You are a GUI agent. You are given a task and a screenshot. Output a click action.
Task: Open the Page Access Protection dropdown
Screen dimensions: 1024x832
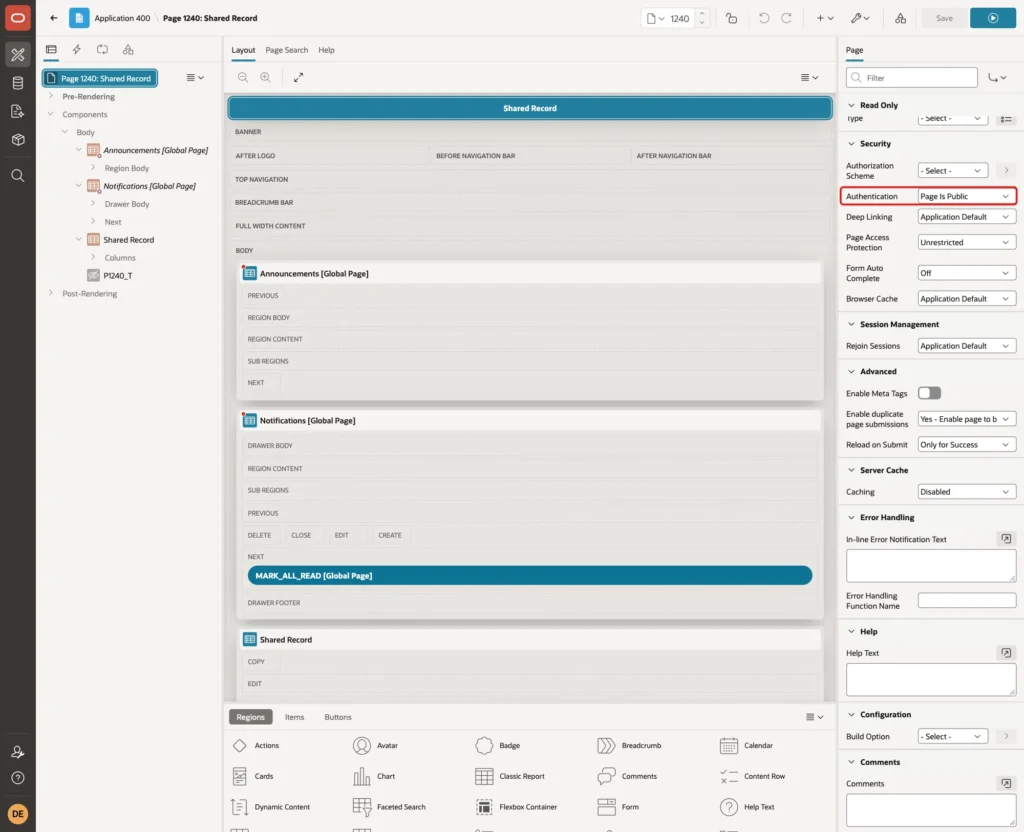(967, 242)
